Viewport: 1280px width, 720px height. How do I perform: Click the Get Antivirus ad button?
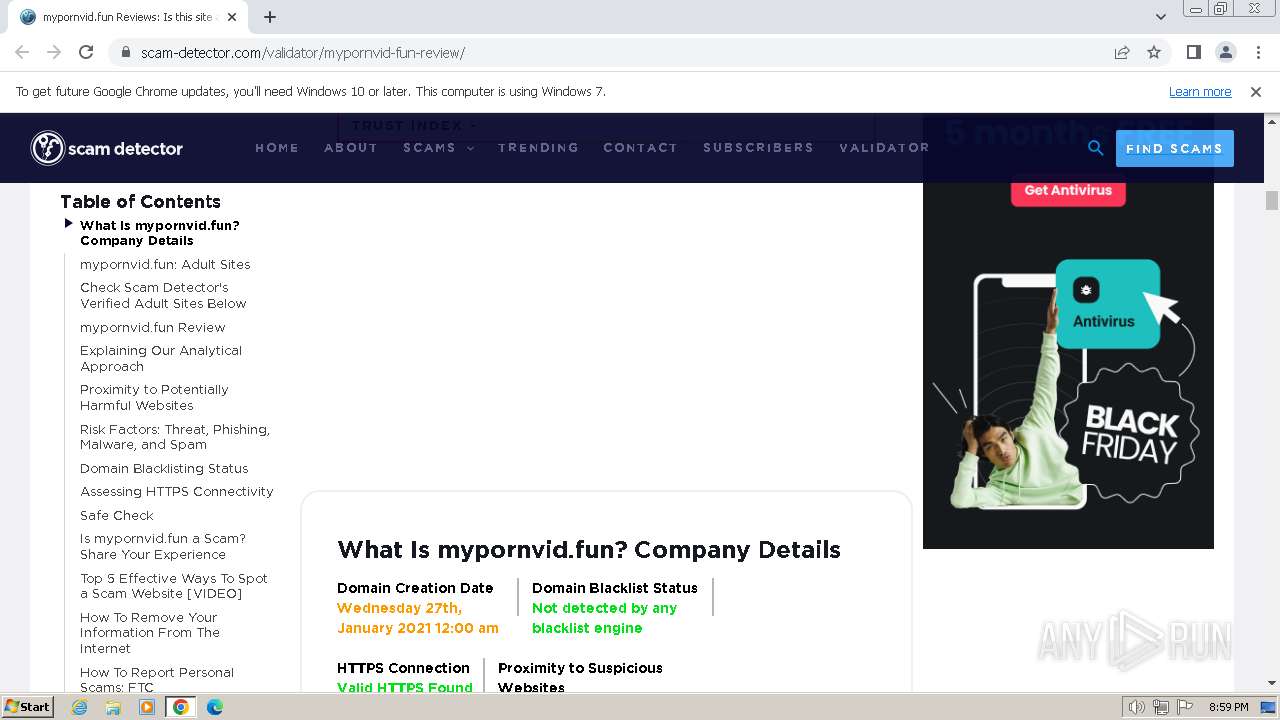point(1068,190)
